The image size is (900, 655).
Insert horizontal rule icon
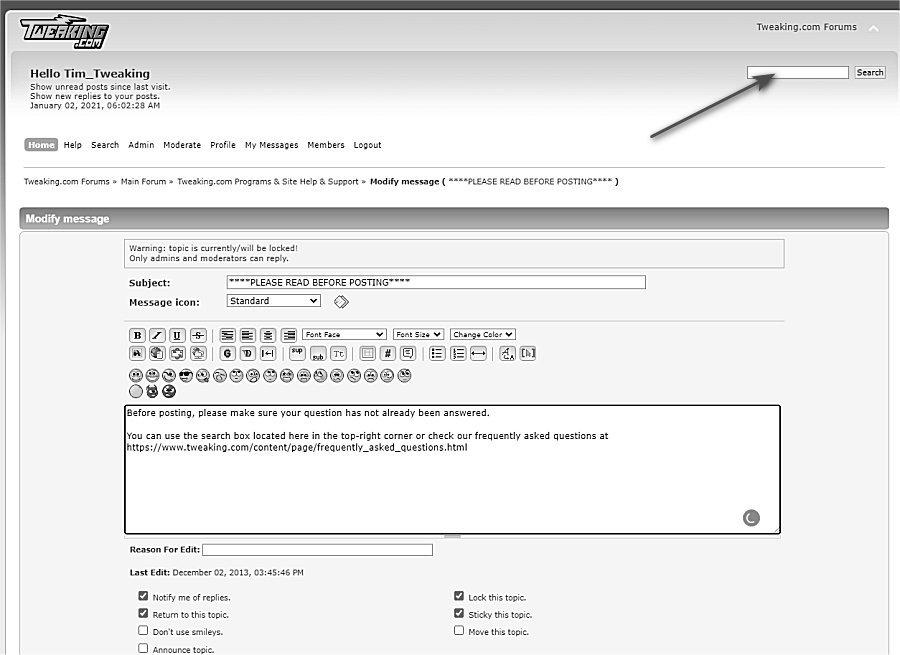click(478, 353)
